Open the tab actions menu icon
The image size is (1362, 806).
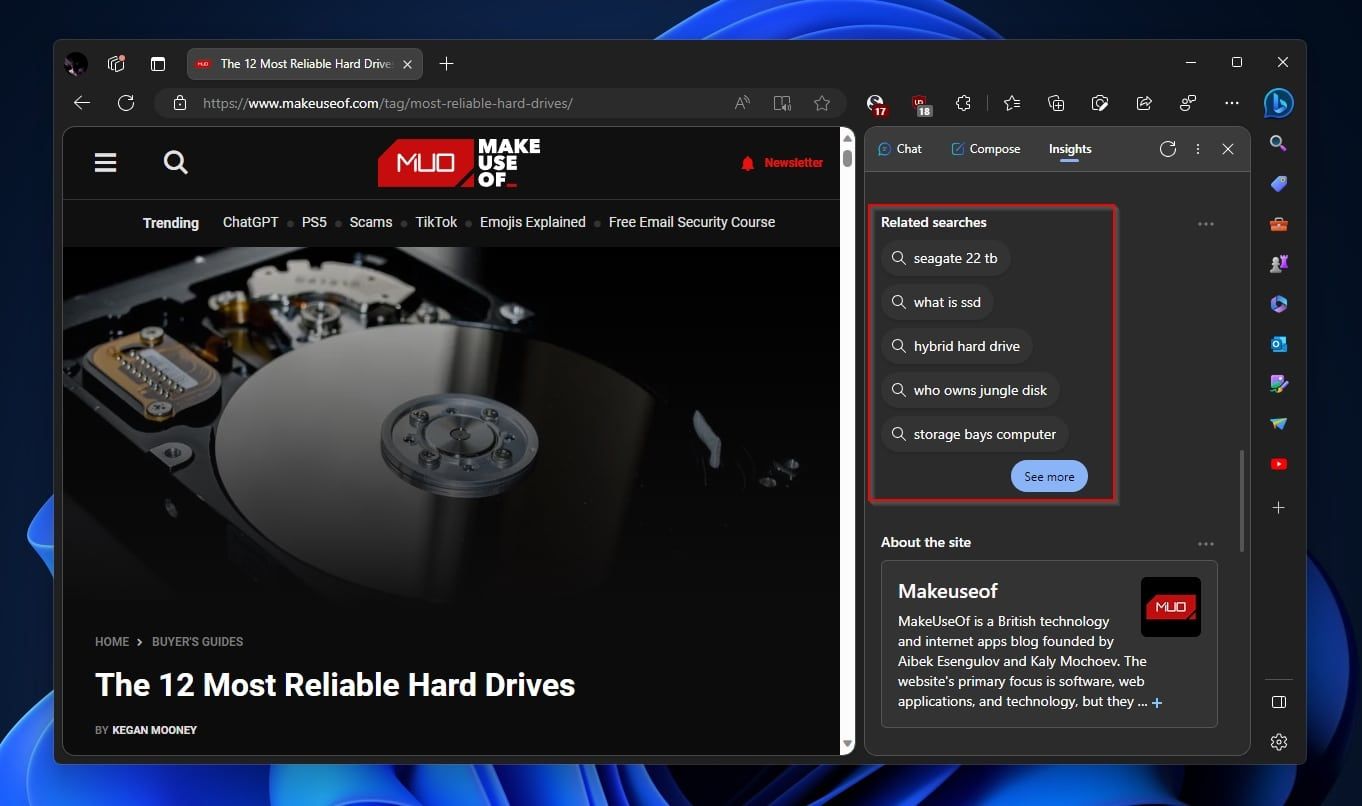click(x=158, y=64)
